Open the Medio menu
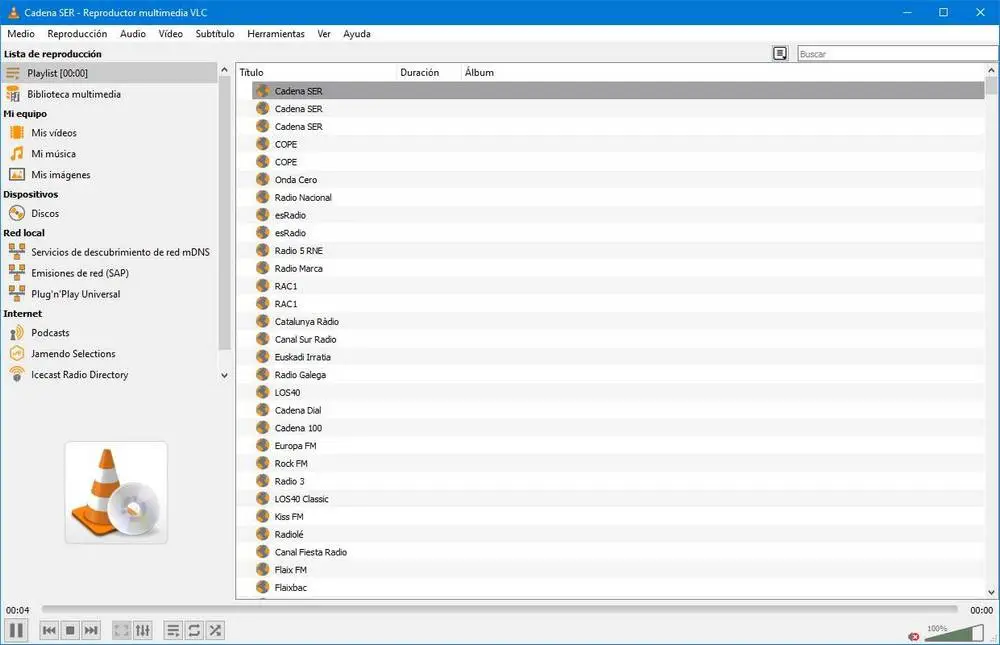1000x645 pixels. pyautogui.click(x=21, y=34)
